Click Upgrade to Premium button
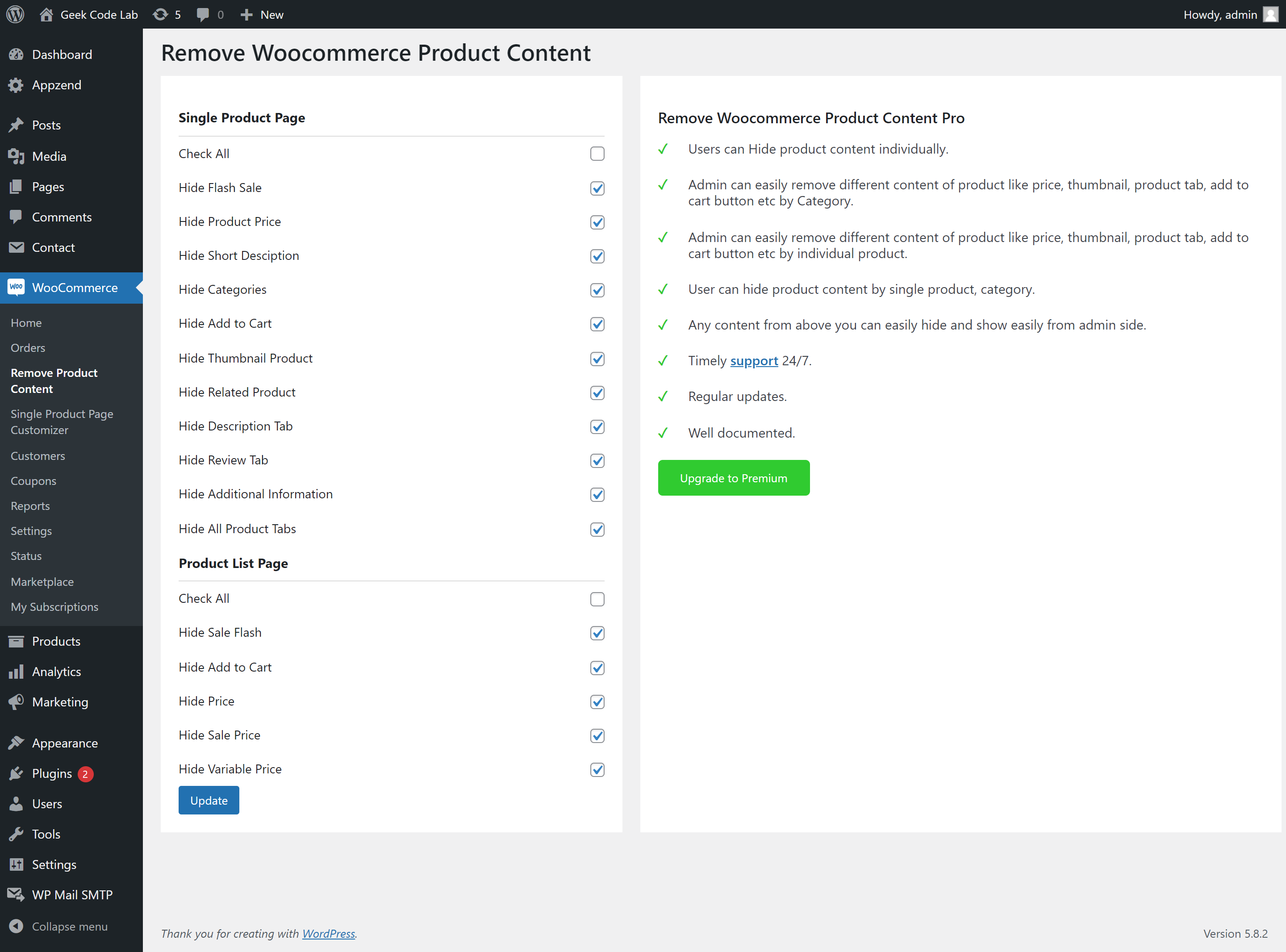This screenshot has width=1286, height=952. tap(734, 478)
